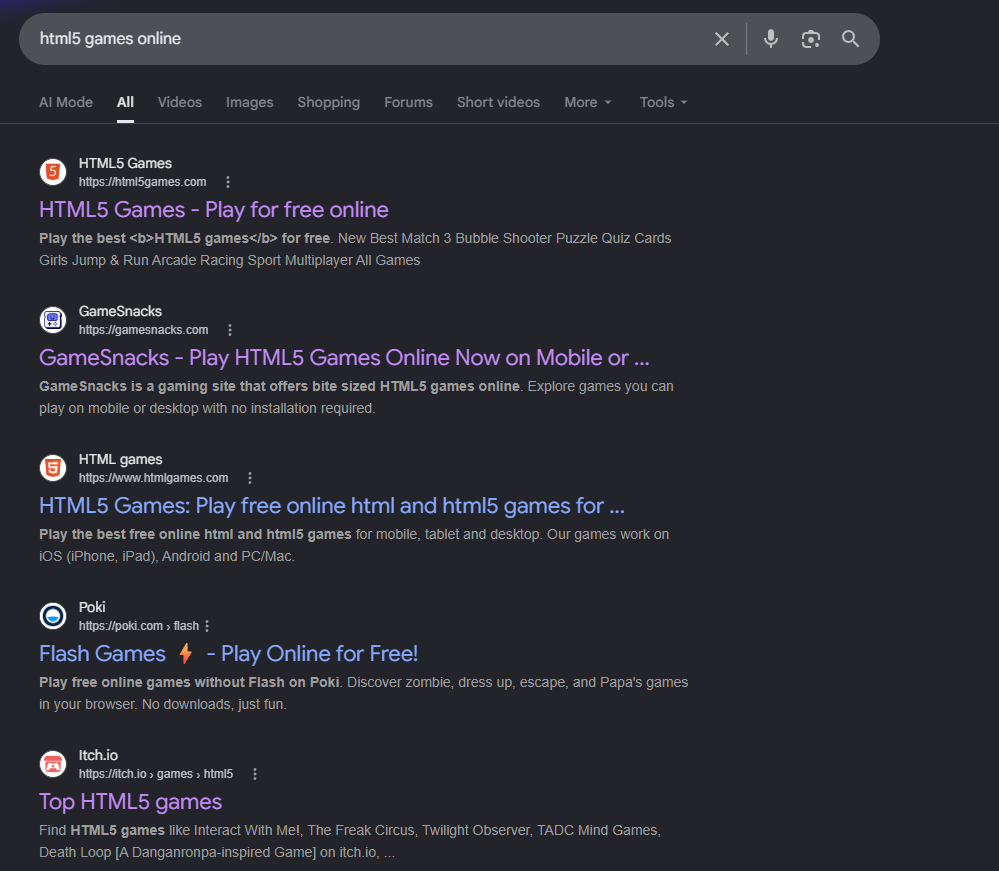The image size is (999, 871).
Task: Switch to the Videos tab
Action: tap(180, 102)
